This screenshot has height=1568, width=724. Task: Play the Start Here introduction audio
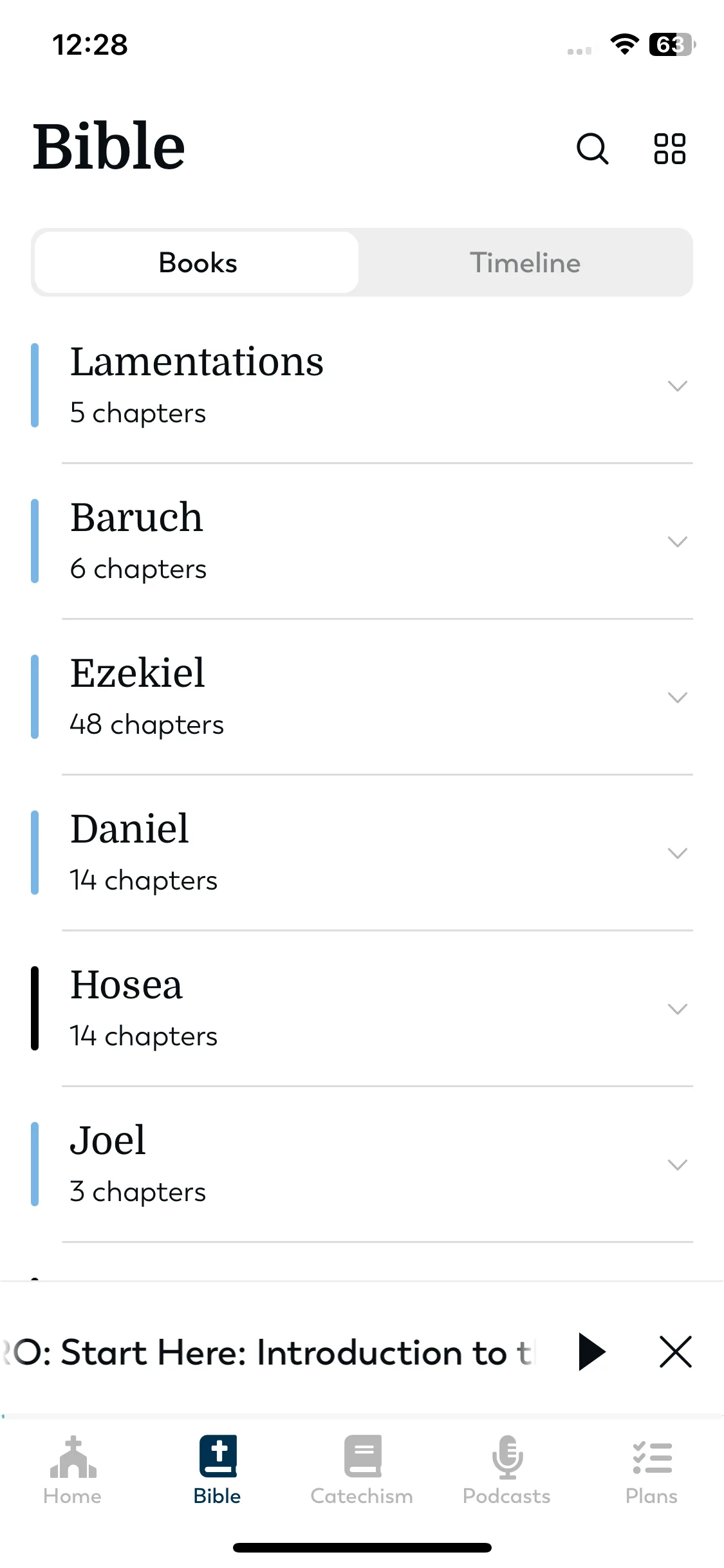(592, 1351)
